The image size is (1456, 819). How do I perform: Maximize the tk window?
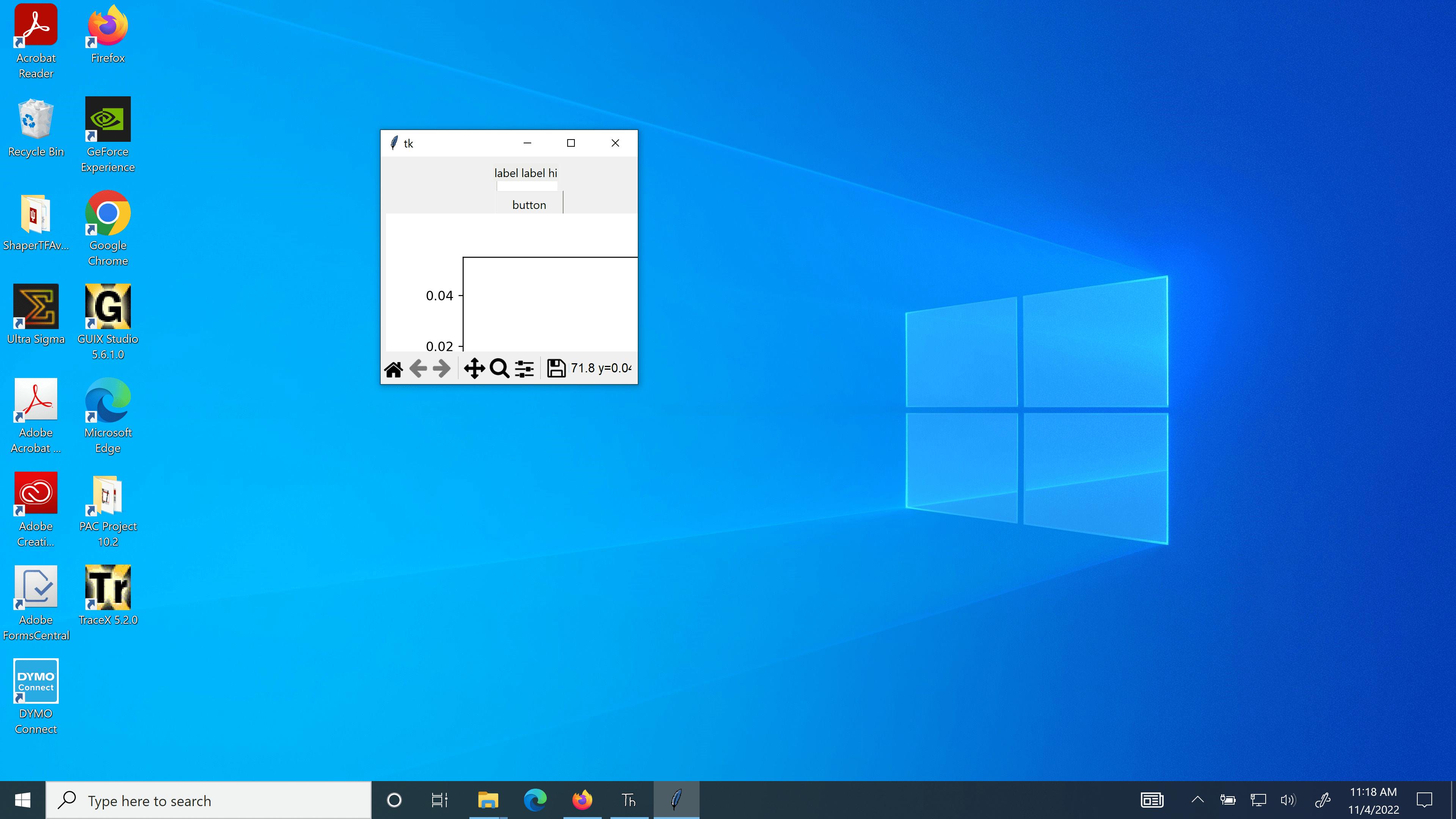point(571,143)
